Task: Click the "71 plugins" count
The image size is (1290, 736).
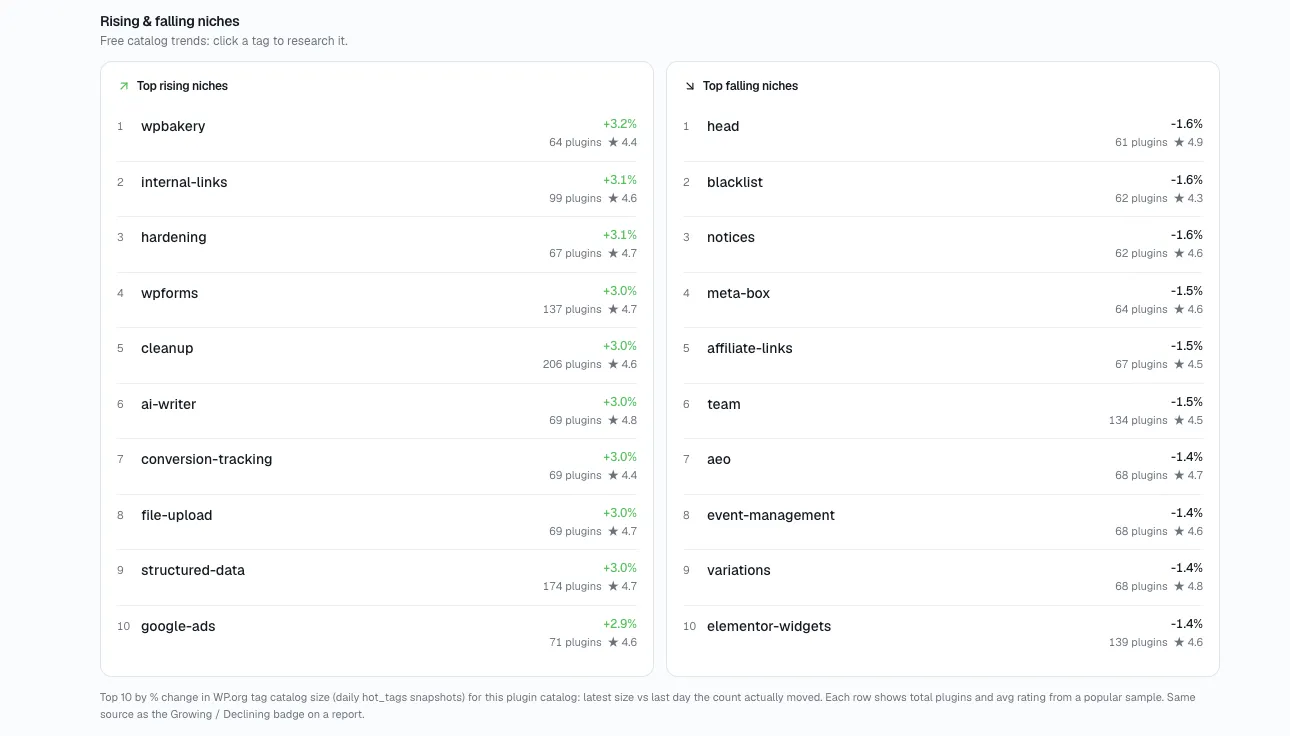Action: (575, 642)
